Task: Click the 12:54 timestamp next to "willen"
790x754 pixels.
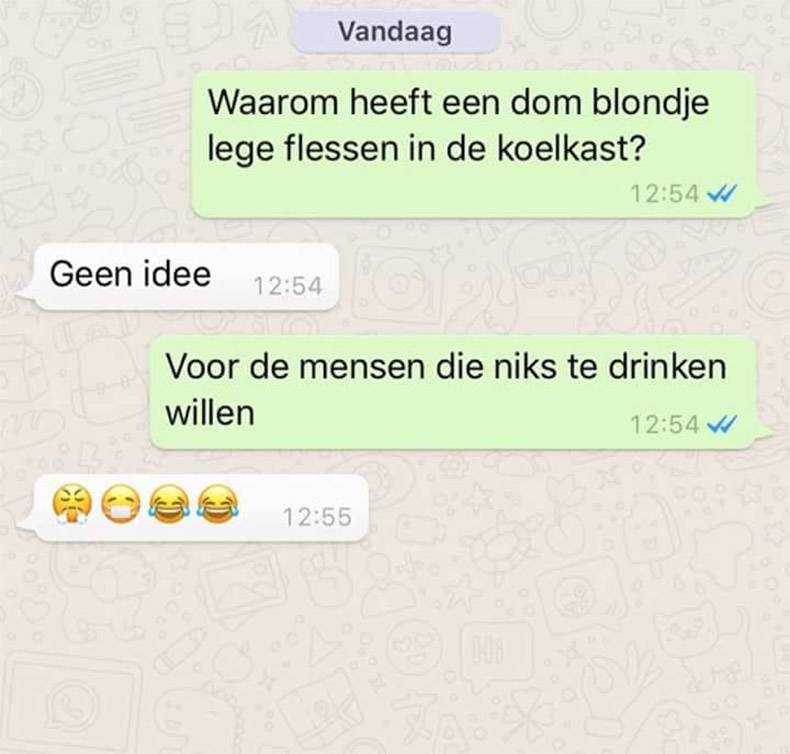Action: [x=665, y=425]
